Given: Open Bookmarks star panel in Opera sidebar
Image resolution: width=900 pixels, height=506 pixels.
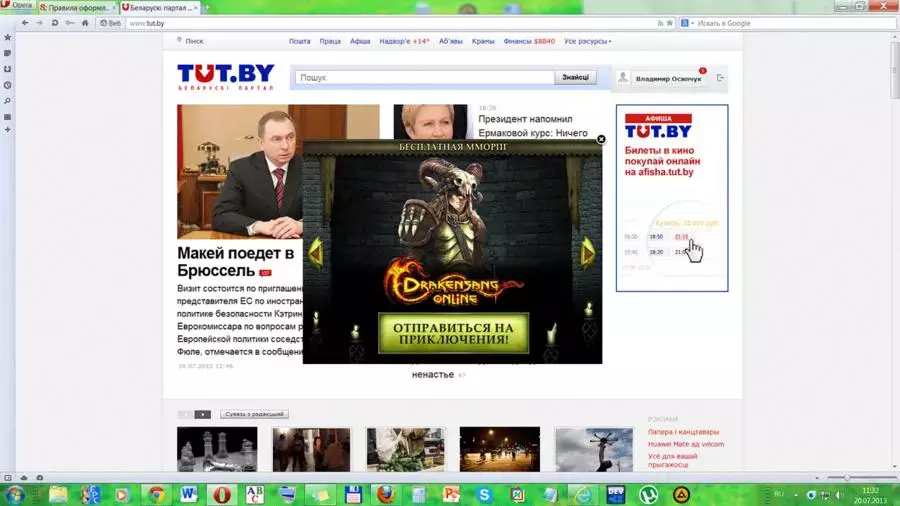Looking at the screenshot, I should point(7,37).
